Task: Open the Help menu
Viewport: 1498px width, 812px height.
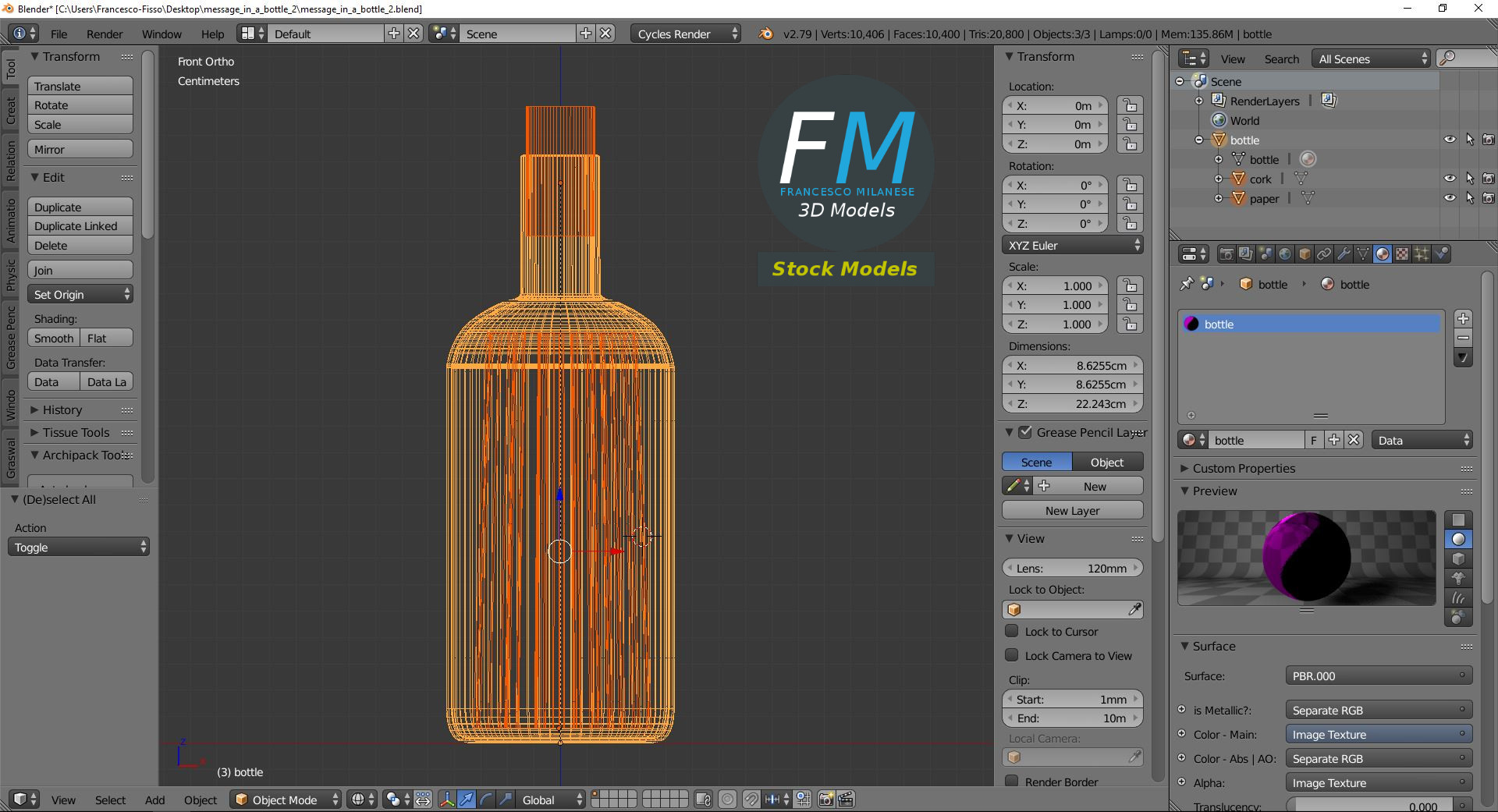Action: (212, 34)
